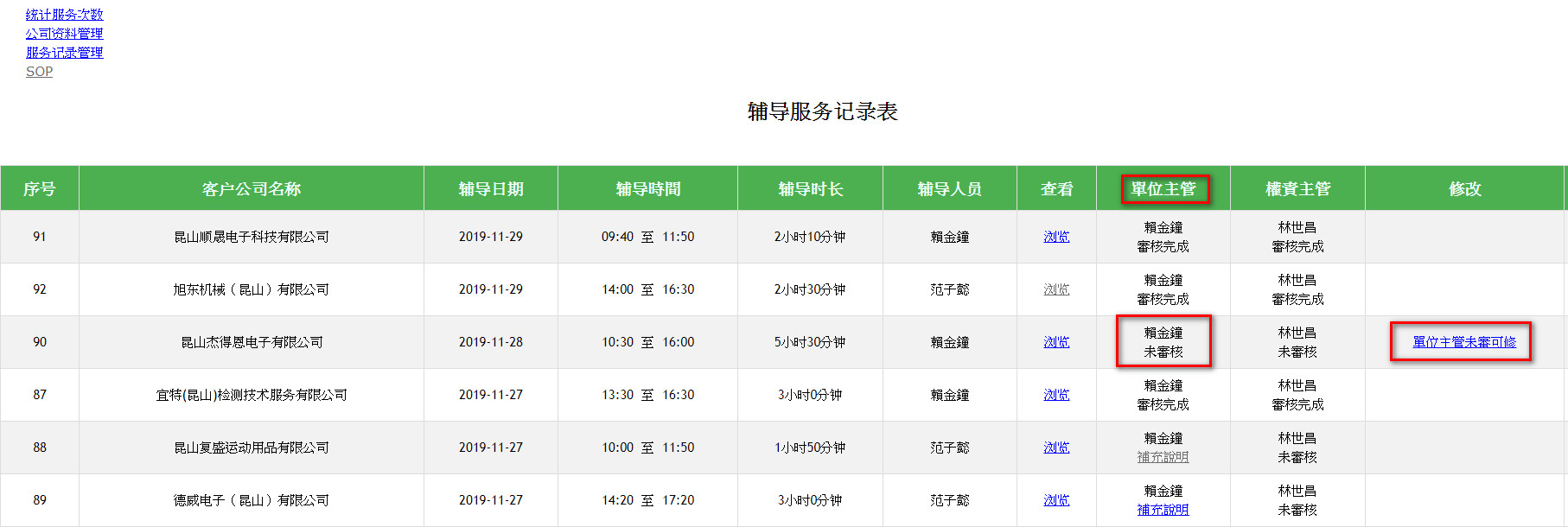Open the 统计服务次数 link

(x=64, y=15)
